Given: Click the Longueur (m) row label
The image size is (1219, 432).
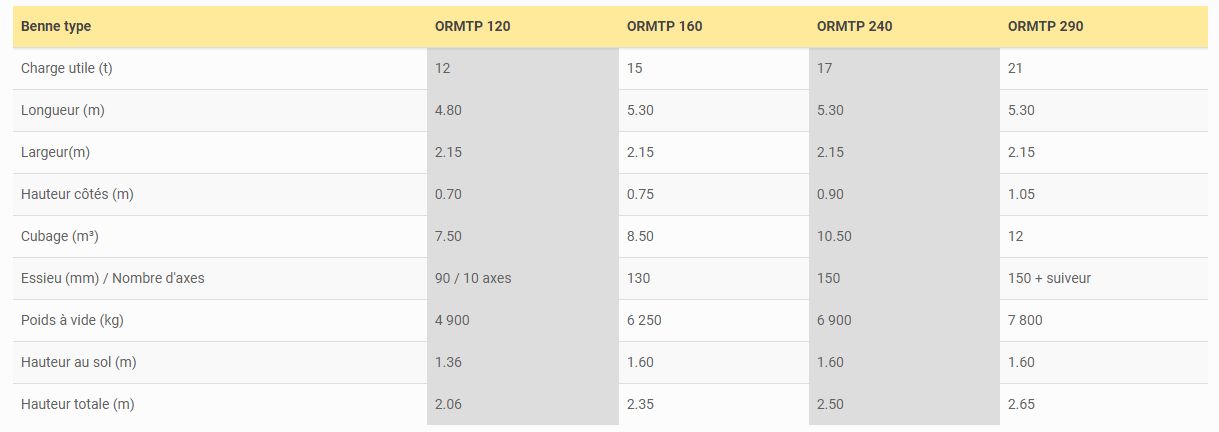Looking at the screenshot, I should pos(63,110).
